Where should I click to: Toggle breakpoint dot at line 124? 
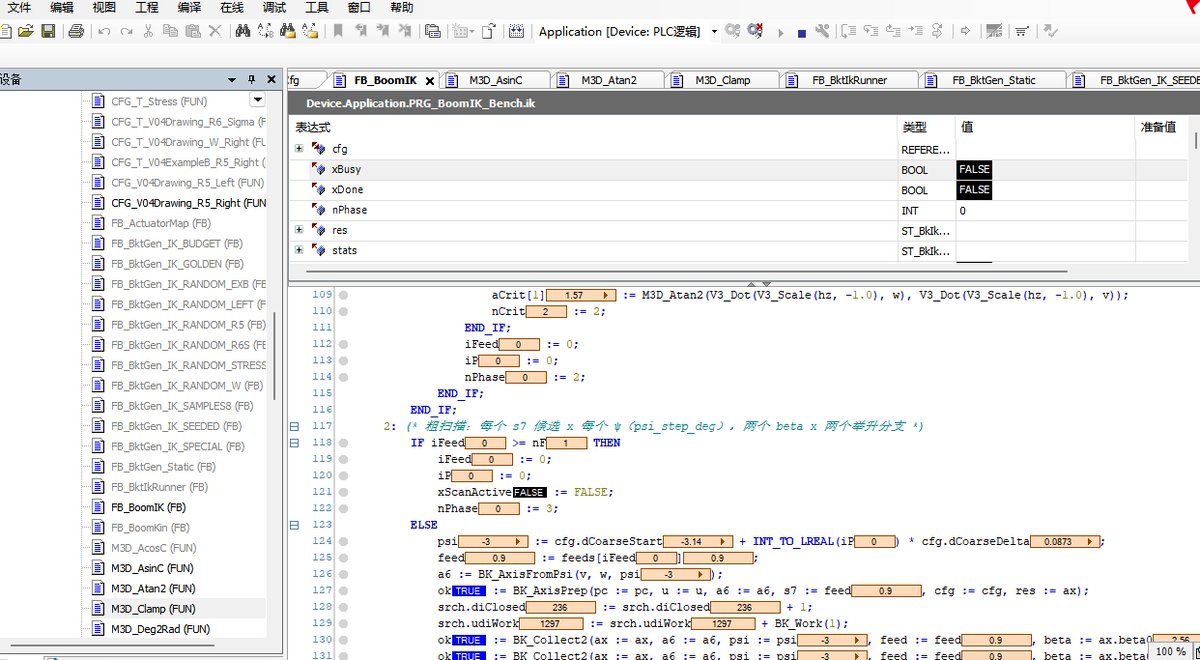tap(343, 541)
